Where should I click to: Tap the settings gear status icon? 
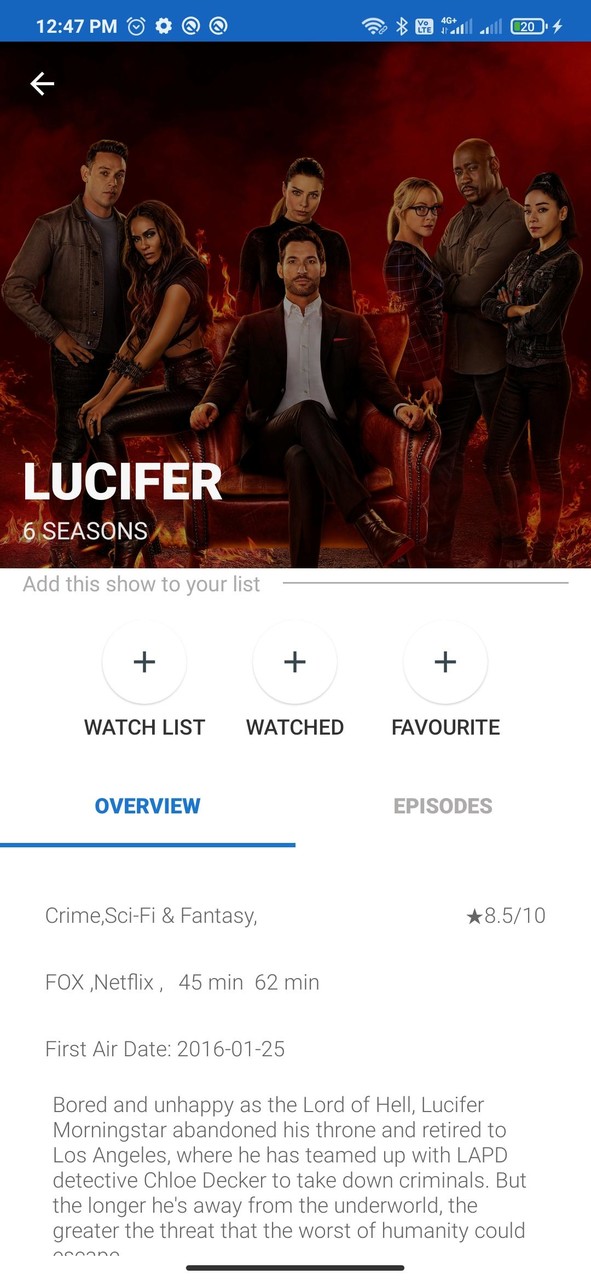tap(164, 27)
